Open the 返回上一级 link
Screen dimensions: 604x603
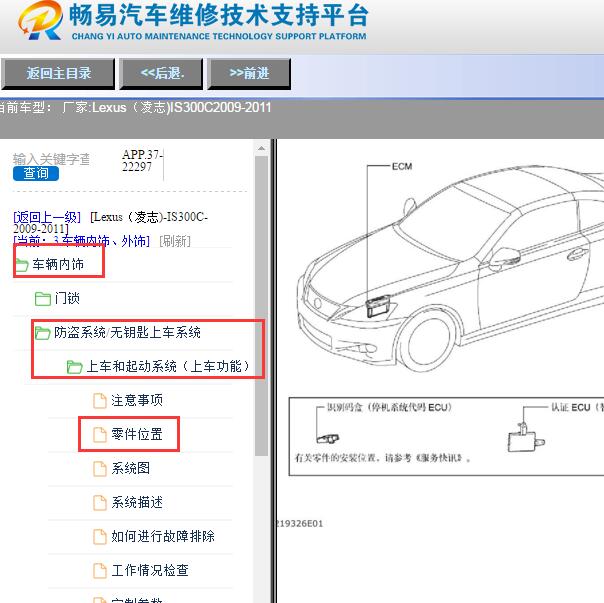(x=47, y=217)
